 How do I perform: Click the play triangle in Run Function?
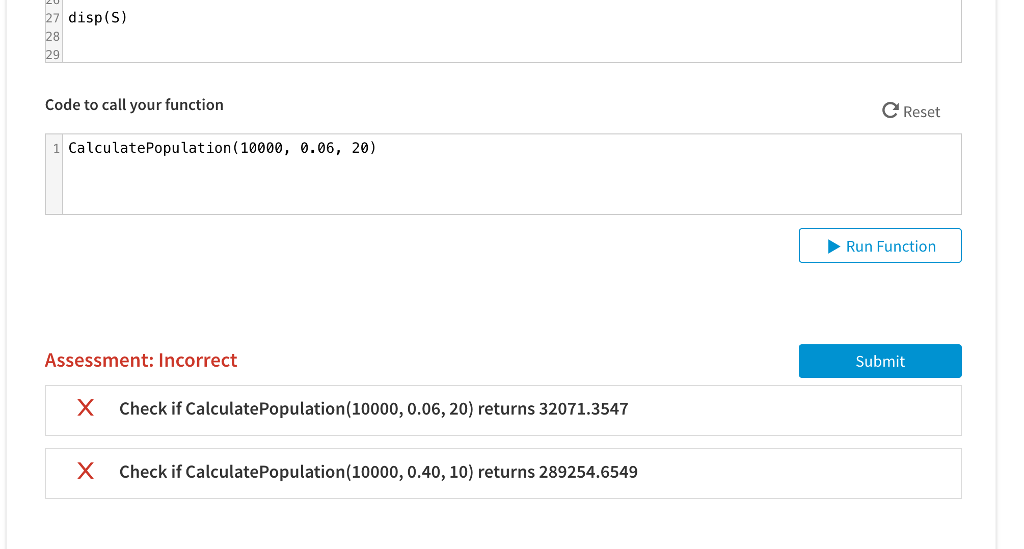(833, 246)
